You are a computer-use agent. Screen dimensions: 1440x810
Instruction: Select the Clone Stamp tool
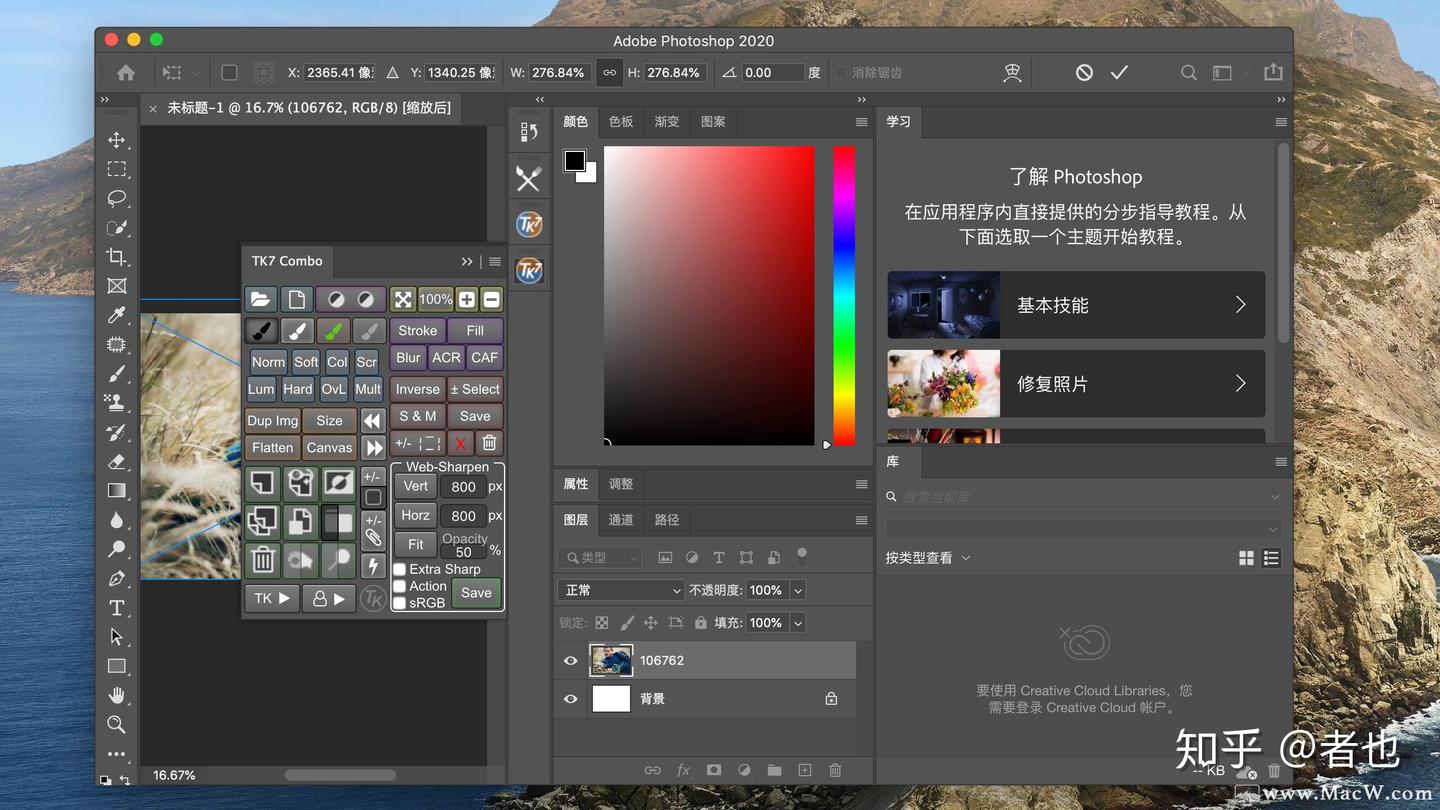[x=117, y=403]
